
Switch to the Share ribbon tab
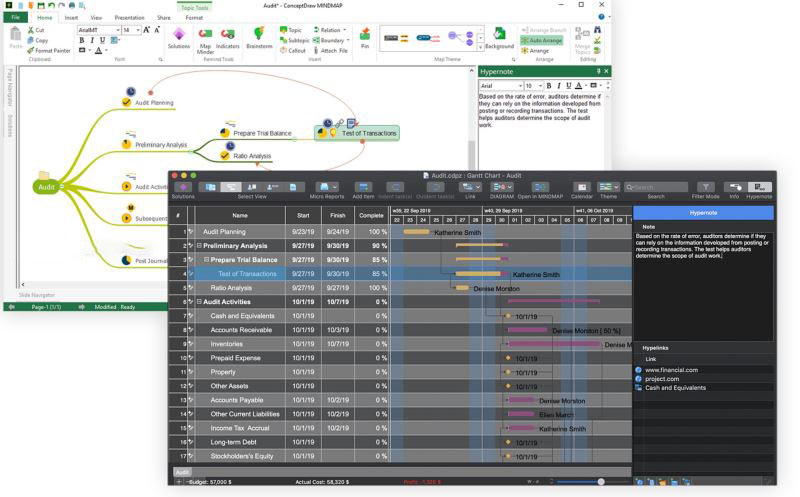point(164,17)
